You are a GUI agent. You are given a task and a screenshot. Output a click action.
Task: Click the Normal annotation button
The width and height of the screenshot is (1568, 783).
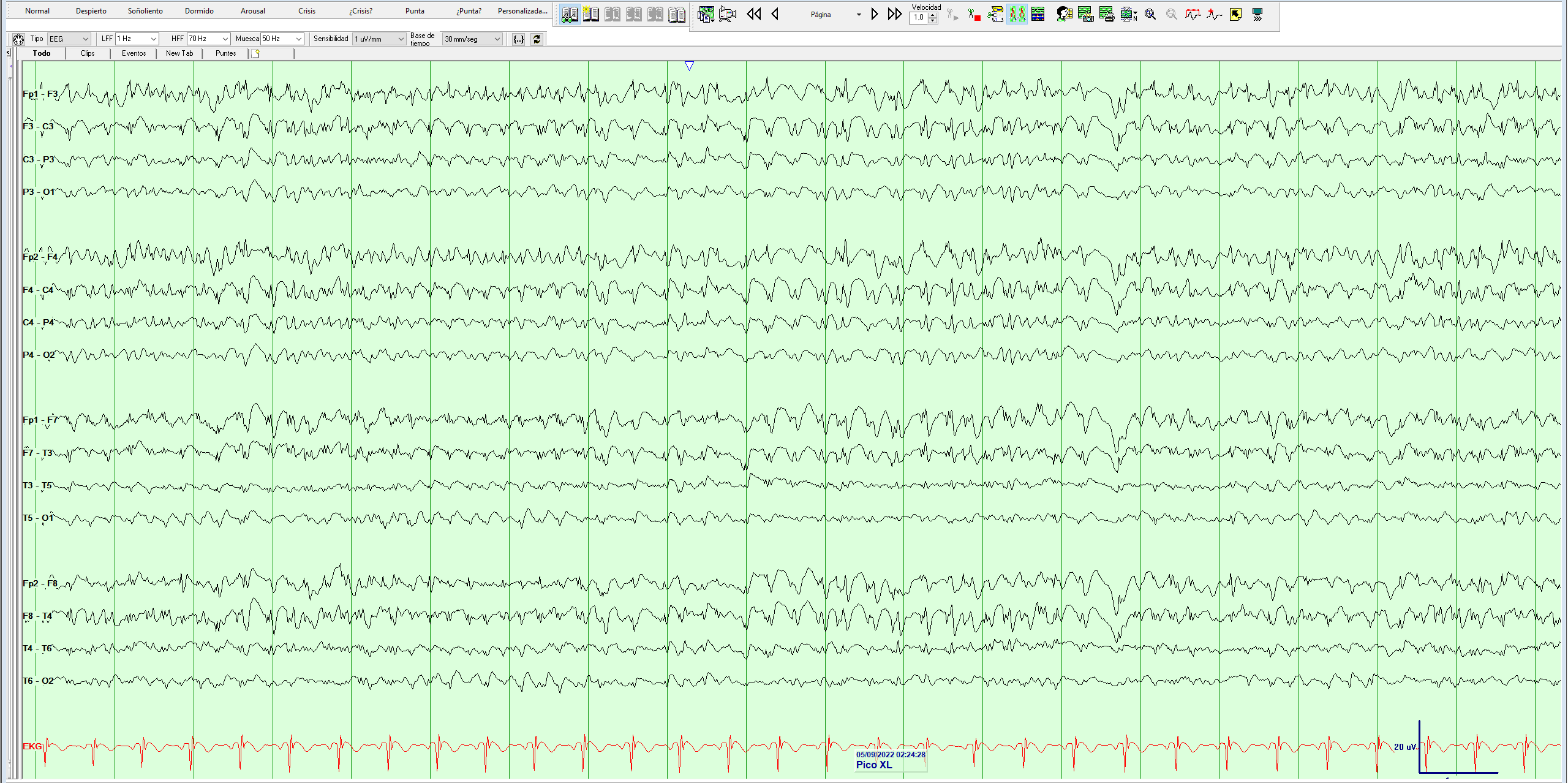pos(37,11)
